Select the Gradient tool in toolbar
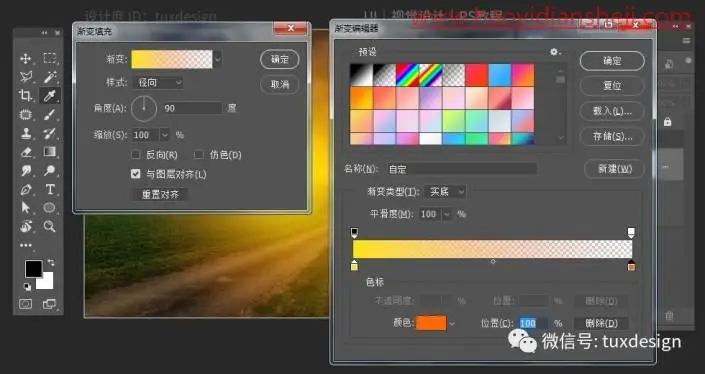The height and width of the screenshot is (374, 705). click(x=49, y=151)
